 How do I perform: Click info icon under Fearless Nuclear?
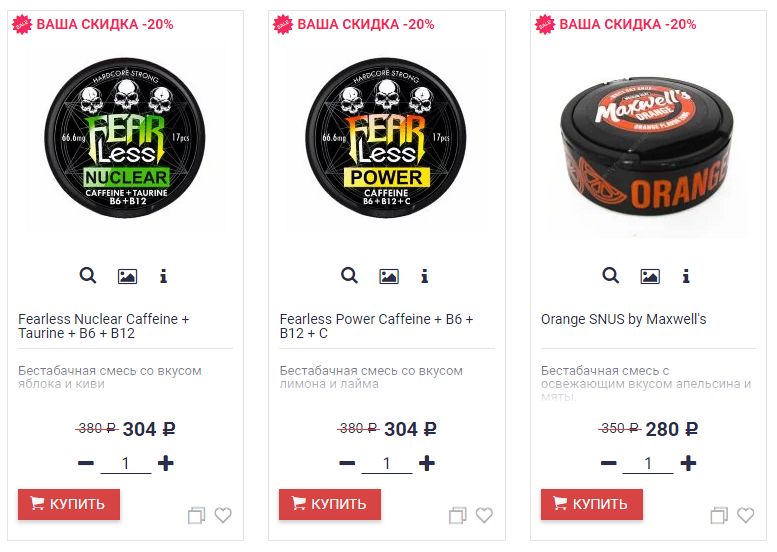pyautogui.click(x=163, y=276)
